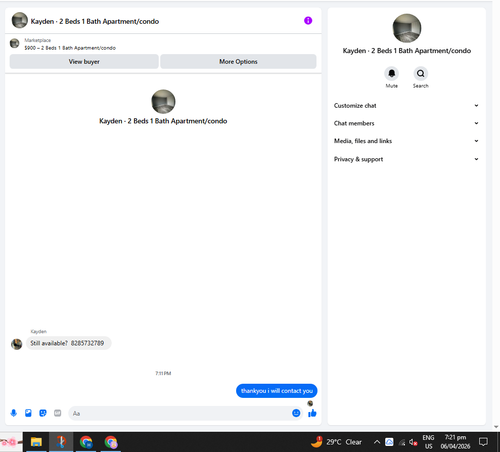Open the clock and date 7:21 pm
500x452 pixels.
pyautogui.click(x=455, y=442)
